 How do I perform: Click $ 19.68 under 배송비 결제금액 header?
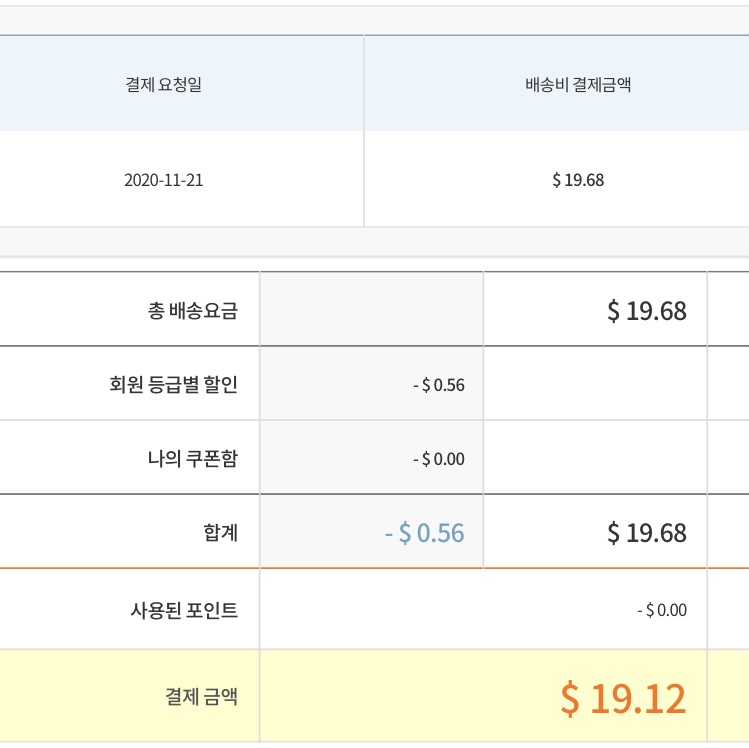coord(578,181)
